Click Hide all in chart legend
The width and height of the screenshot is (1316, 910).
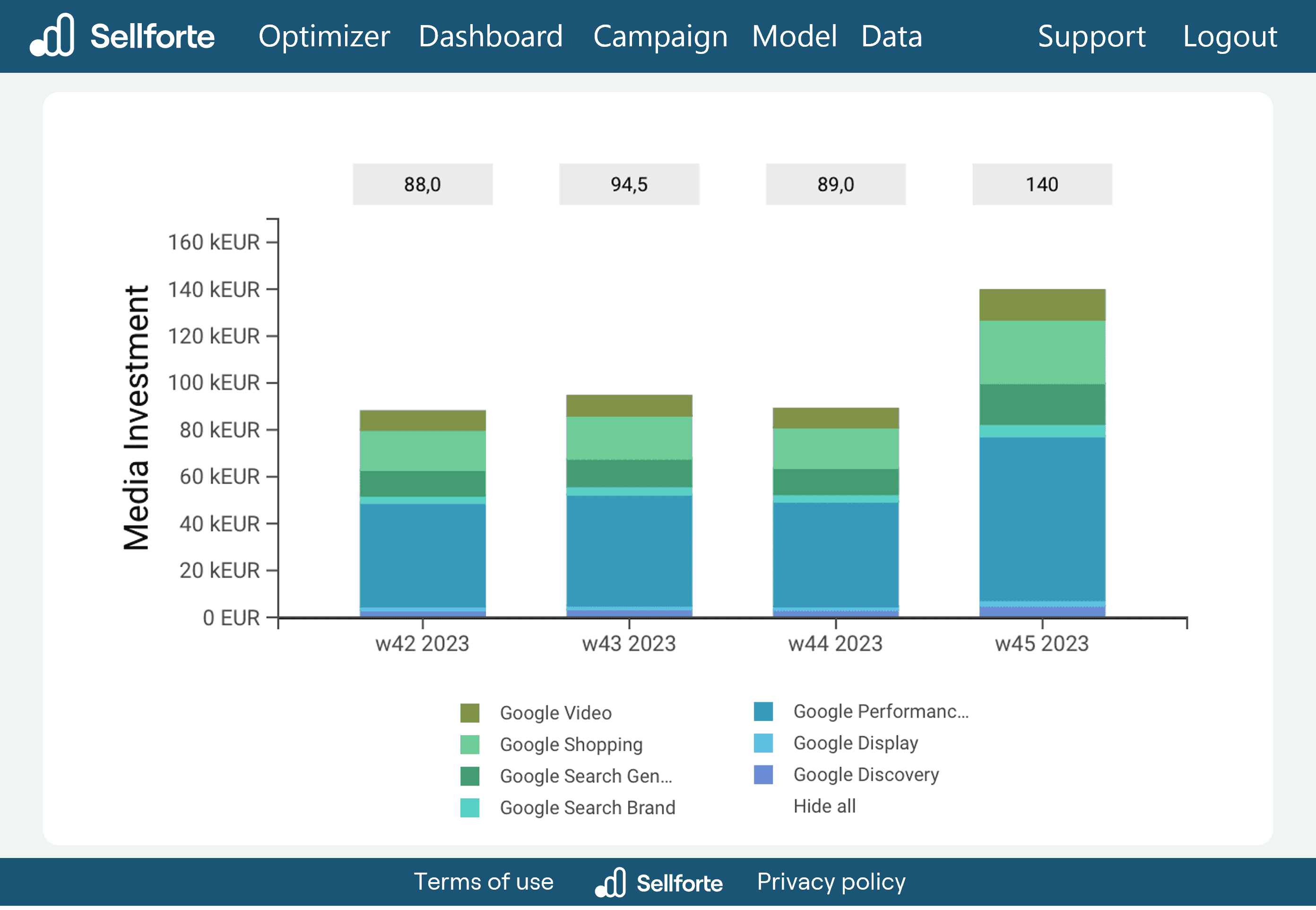[824, 806]
